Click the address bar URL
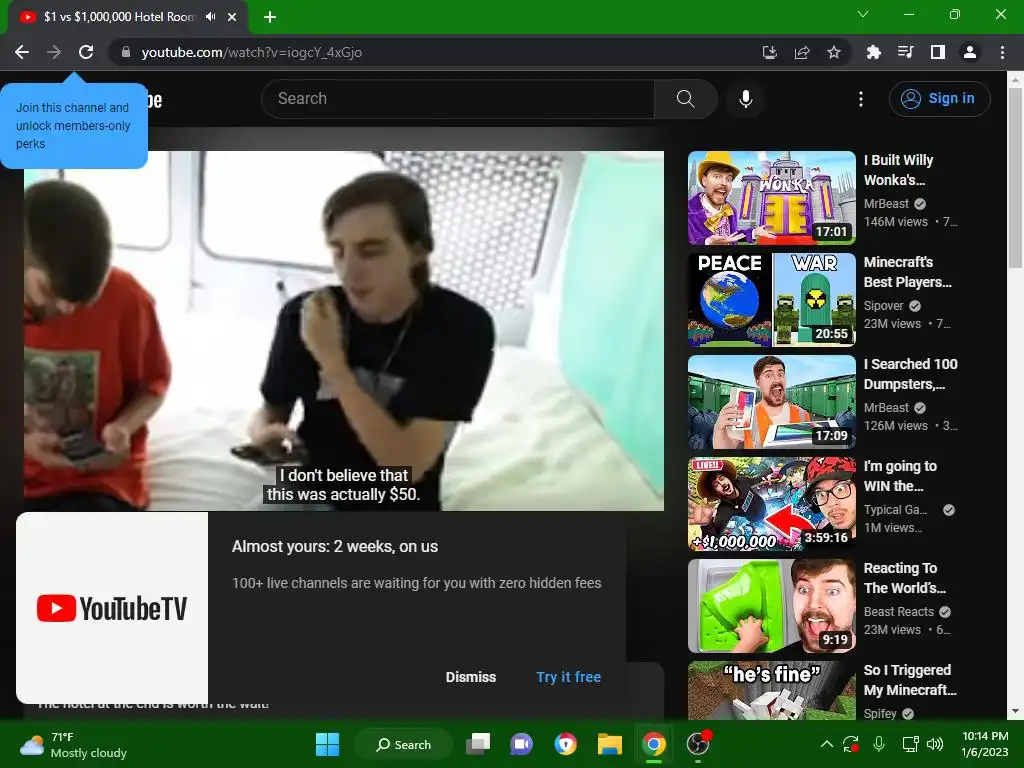The width and height of the screenshot is (1024, 768). point(251,52)
